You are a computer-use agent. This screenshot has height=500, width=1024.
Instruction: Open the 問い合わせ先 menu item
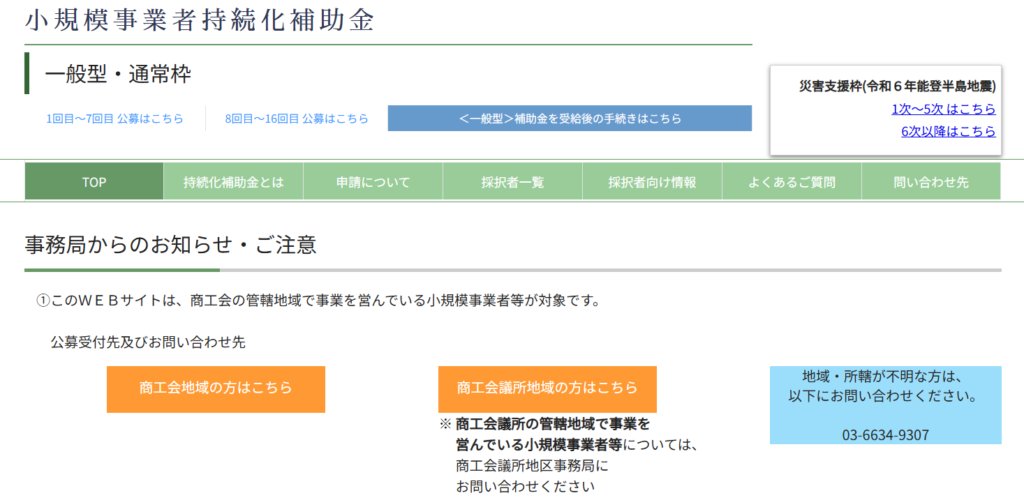pyautogui.click(x=930, y=182)
